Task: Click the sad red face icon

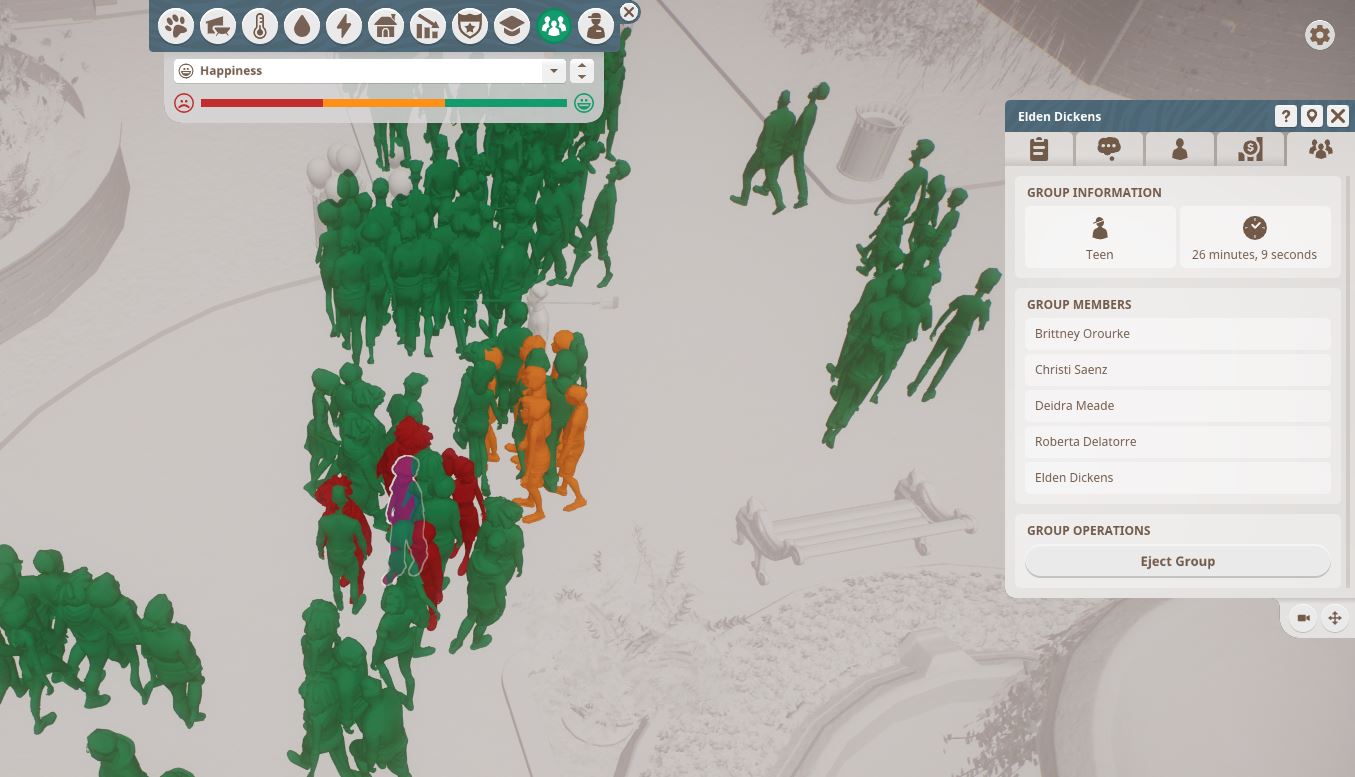Action: pyautogui.click(x=184, y=103)
